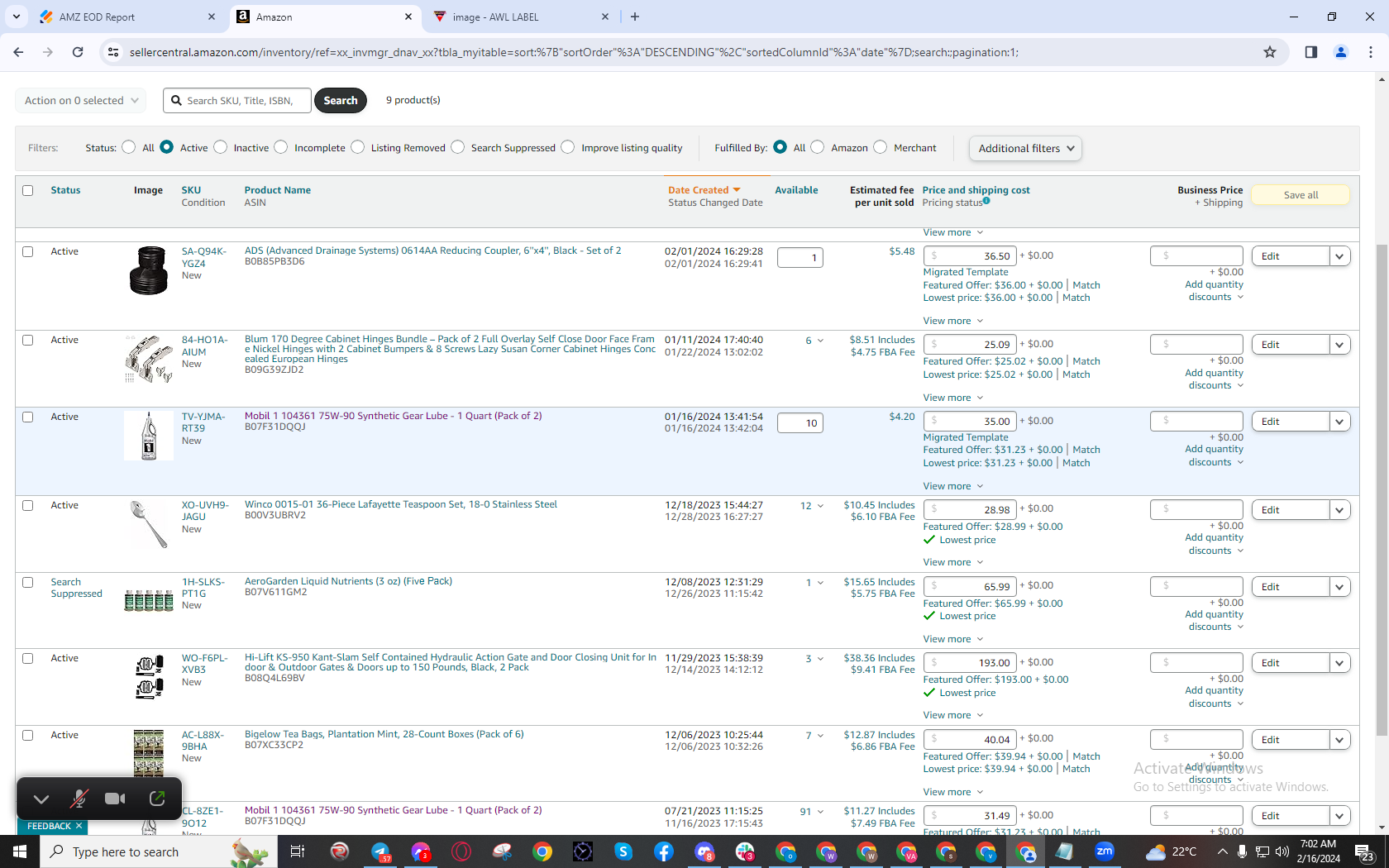1389x868 pixels.
Task: Select the Inactive status filter
Action: (x=220, y=147)
